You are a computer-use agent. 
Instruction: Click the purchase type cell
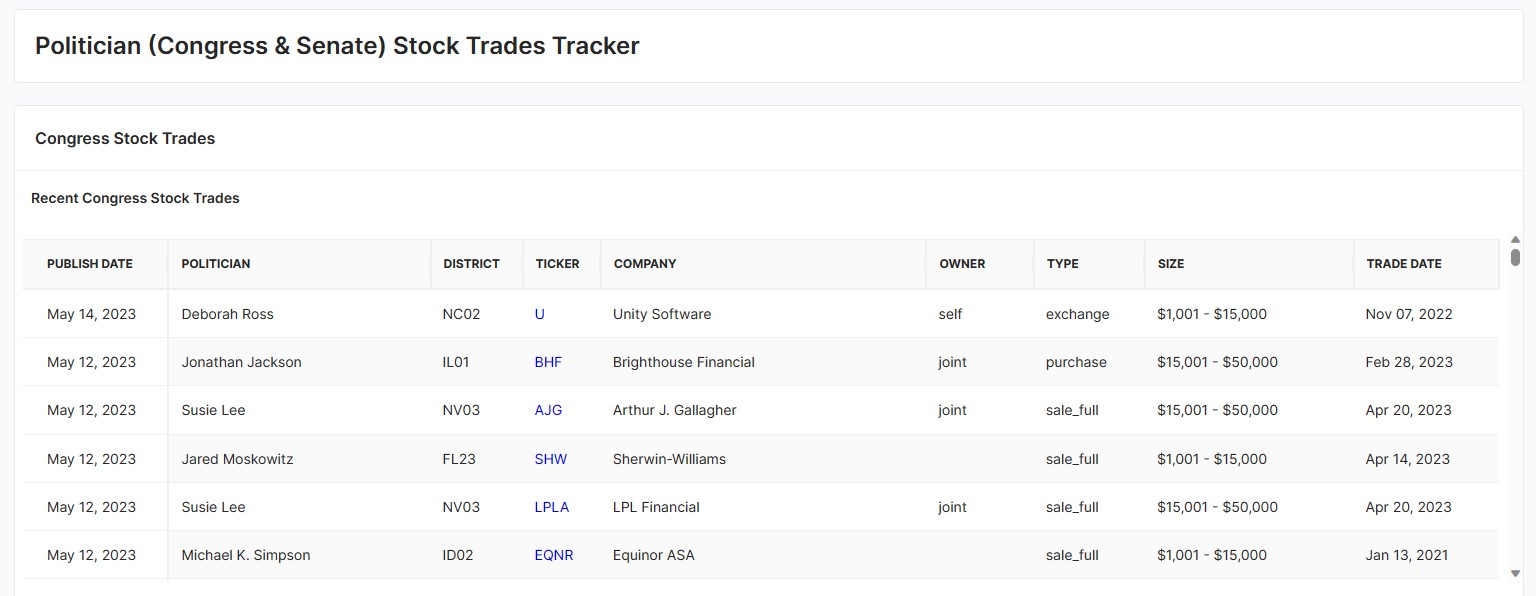(x=1088, y=362)
